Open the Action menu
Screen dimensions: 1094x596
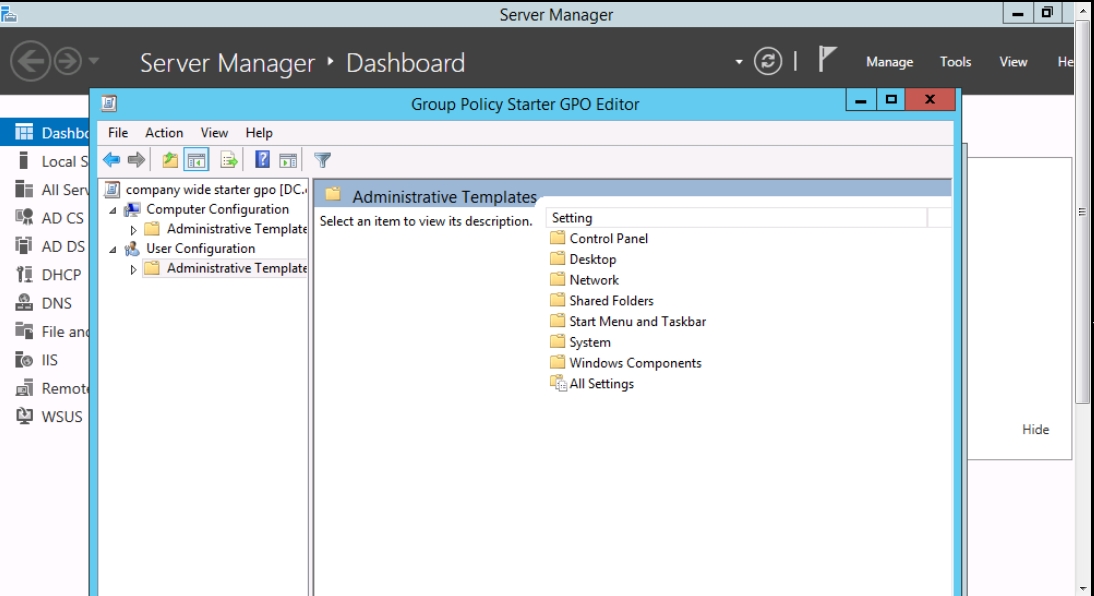(x=164, y=133)
